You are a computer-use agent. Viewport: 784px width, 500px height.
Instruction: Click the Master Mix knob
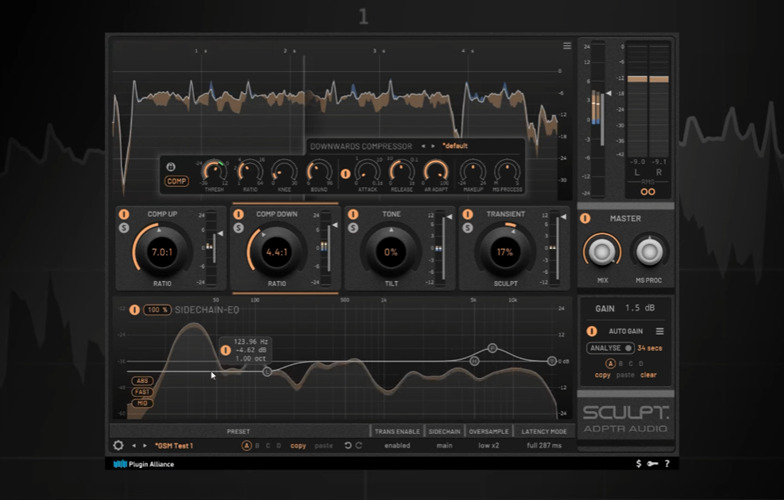602,250
